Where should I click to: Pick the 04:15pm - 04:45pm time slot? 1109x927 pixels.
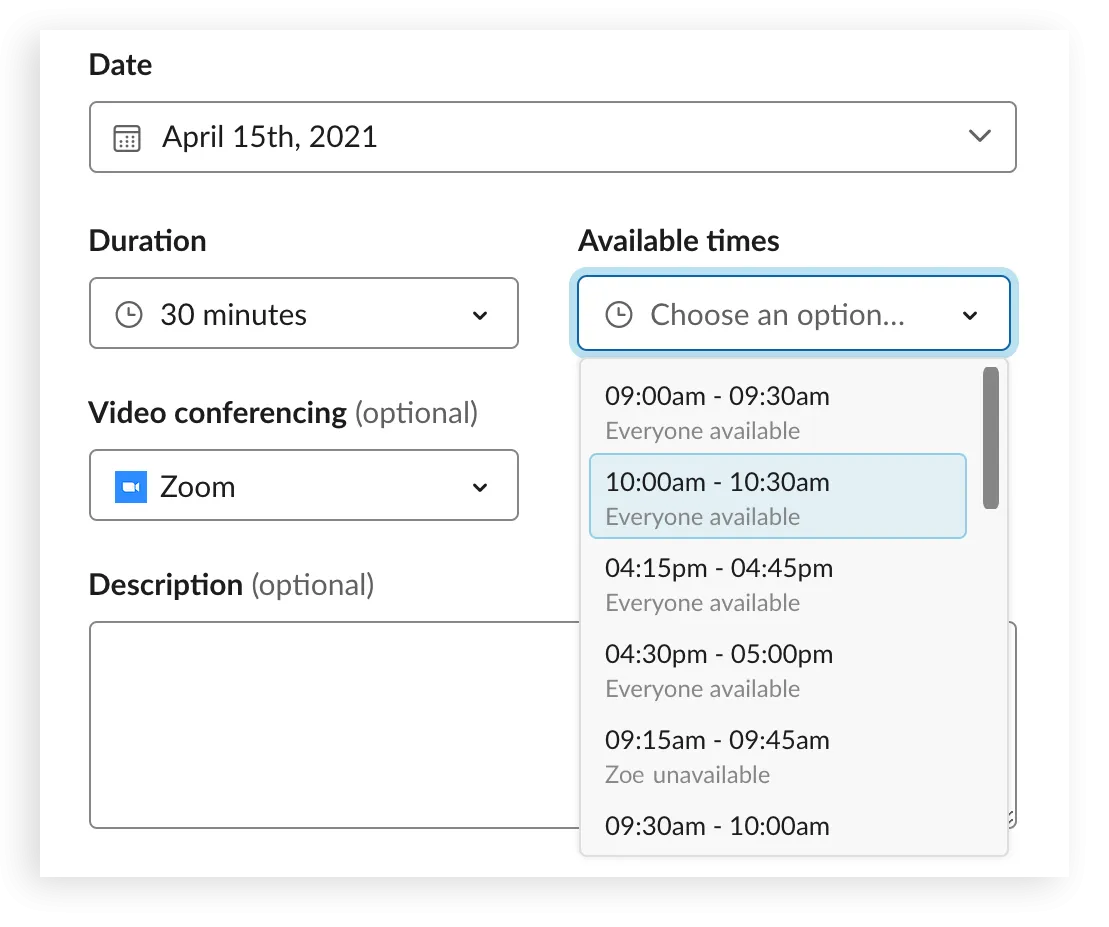(x=718, y=583)
